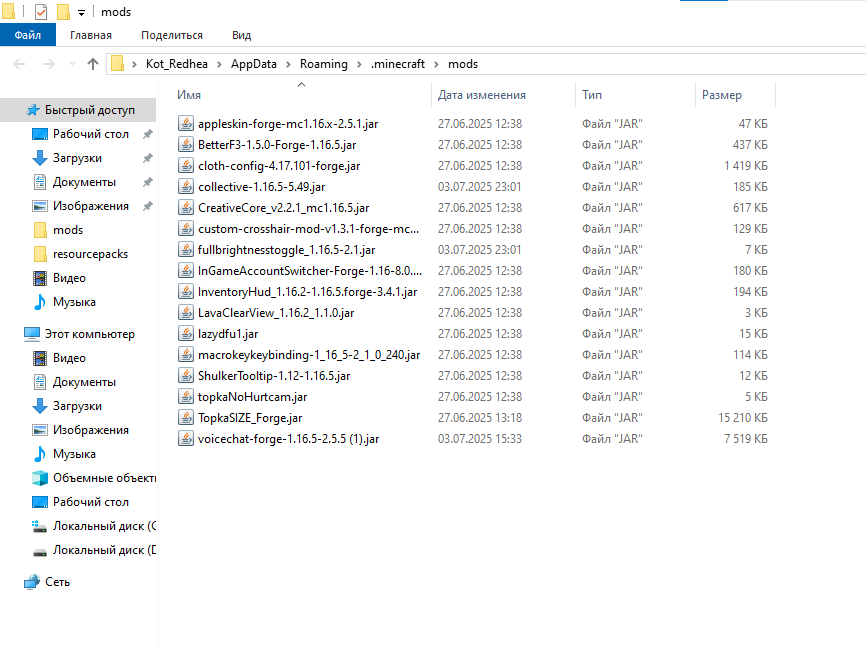
Task: Open Локальный диск (C in navigation pane
Action: [104, 526]
